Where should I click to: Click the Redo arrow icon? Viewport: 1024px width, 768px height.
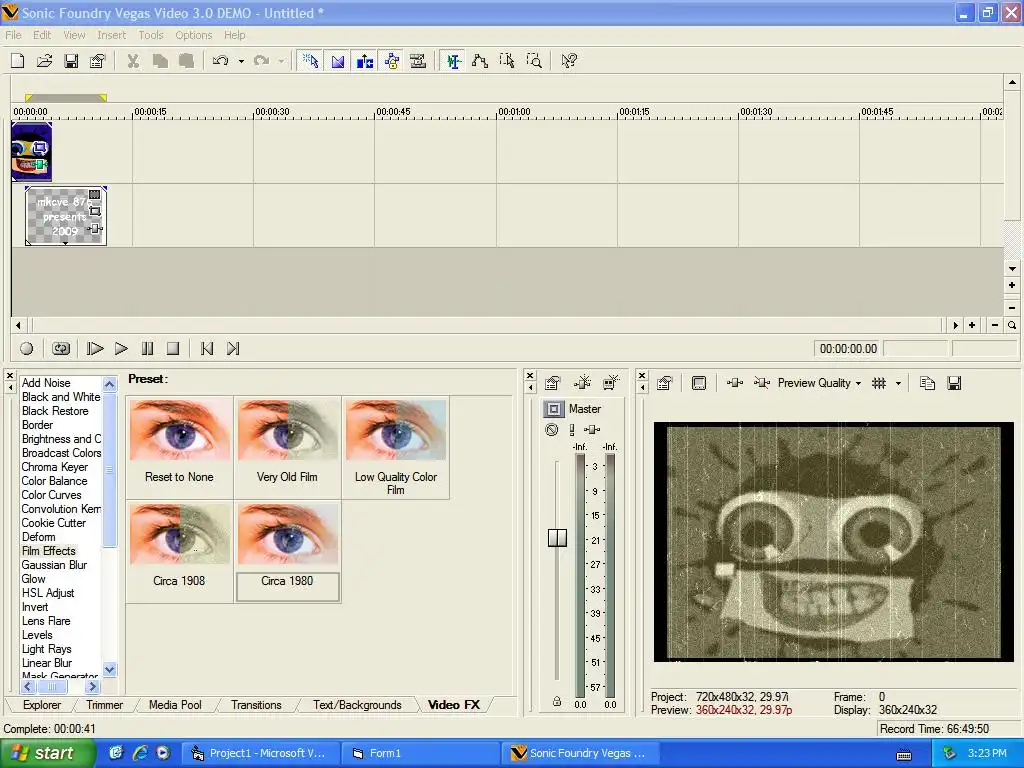click(261, 61)
